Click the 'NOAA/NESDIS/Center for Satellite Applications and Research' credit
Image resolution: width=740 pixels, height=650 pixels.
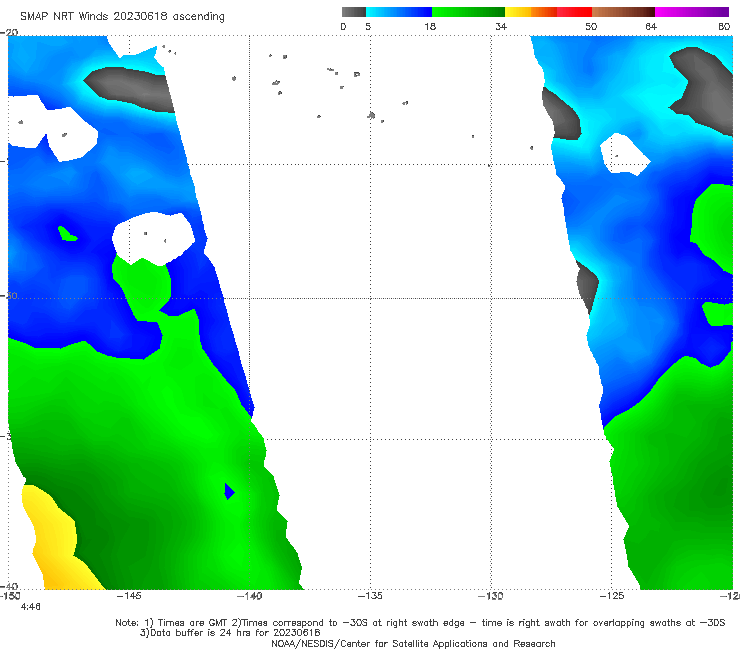[x=413, y=643]
